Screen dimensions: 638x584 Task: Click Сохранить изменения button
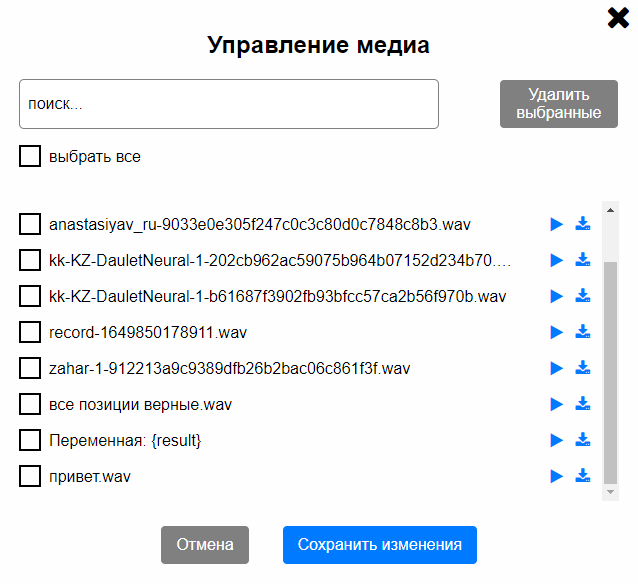coord(379,545)
